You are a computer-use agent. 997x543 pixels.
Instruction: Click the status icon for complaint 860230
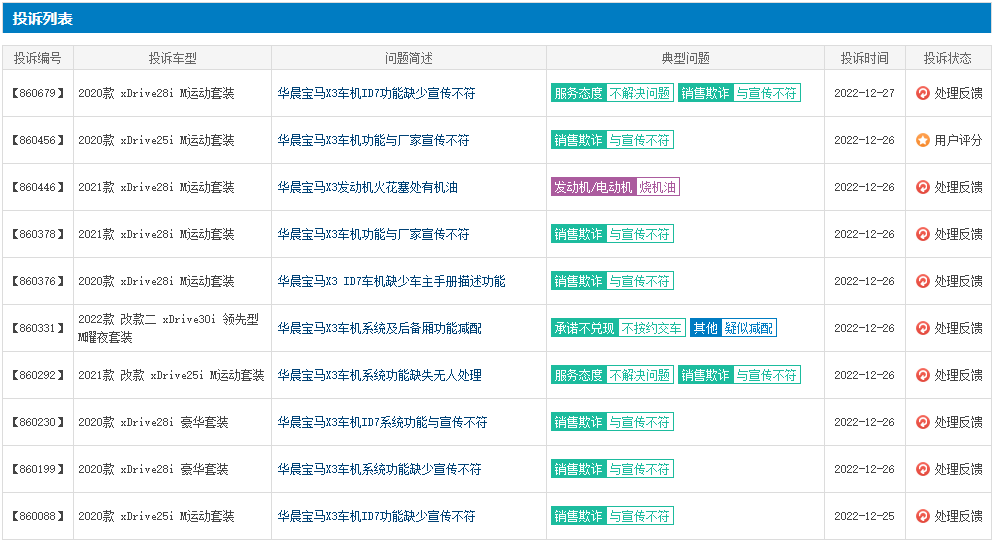coord(923,423)
